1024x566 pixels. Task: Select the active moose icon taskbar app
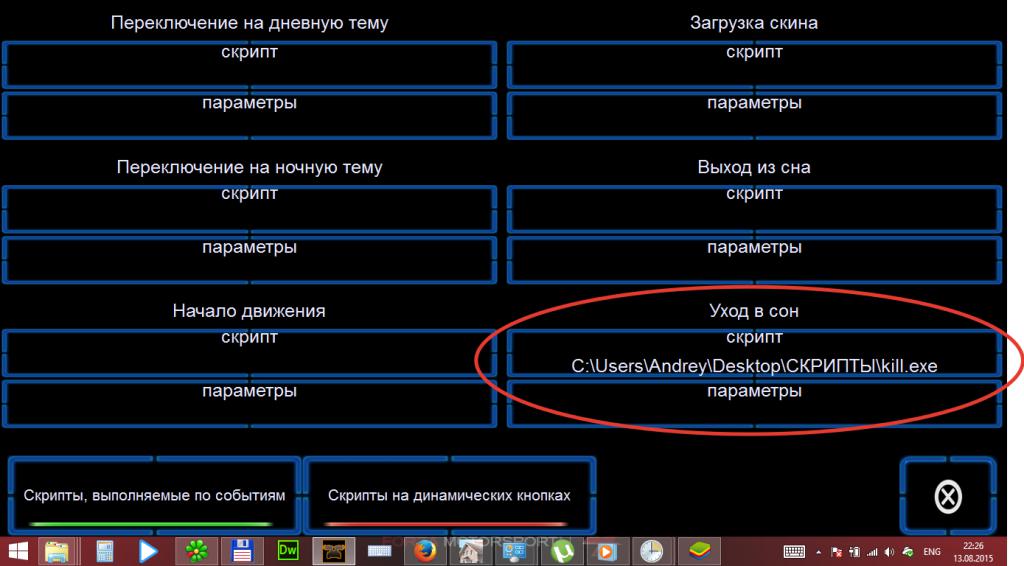click(x=334, y=552)
